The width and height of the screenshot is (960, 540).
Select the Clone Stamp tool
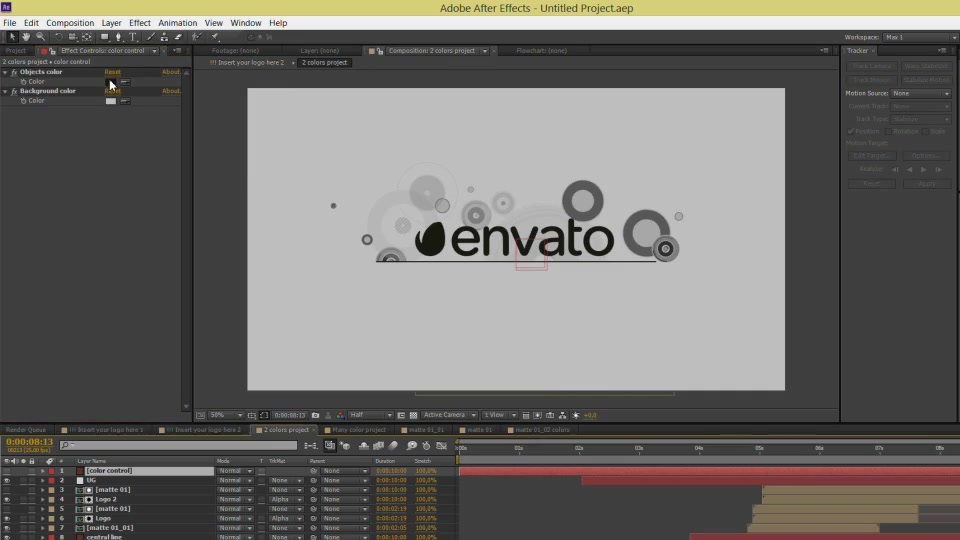pos(164,37)
